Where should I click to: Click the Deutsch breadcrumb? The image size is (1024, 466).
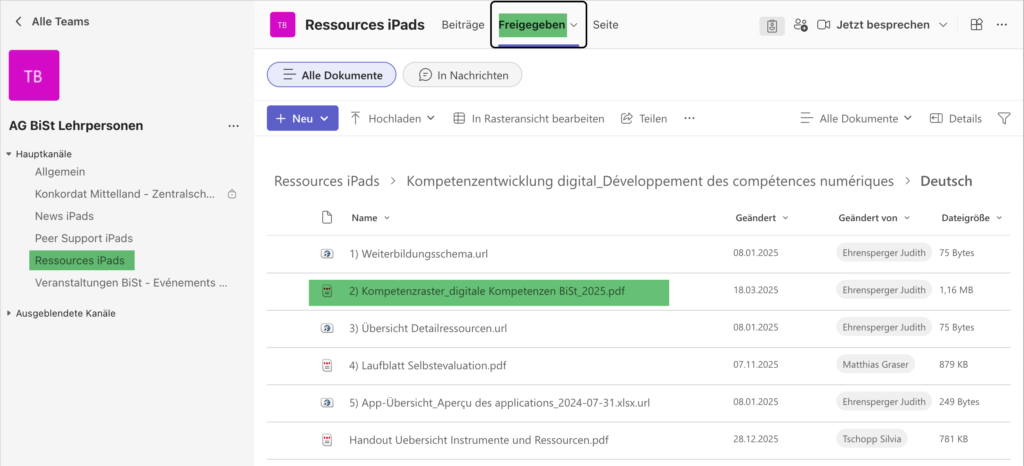pyautogui.click(x=946, y=181)
